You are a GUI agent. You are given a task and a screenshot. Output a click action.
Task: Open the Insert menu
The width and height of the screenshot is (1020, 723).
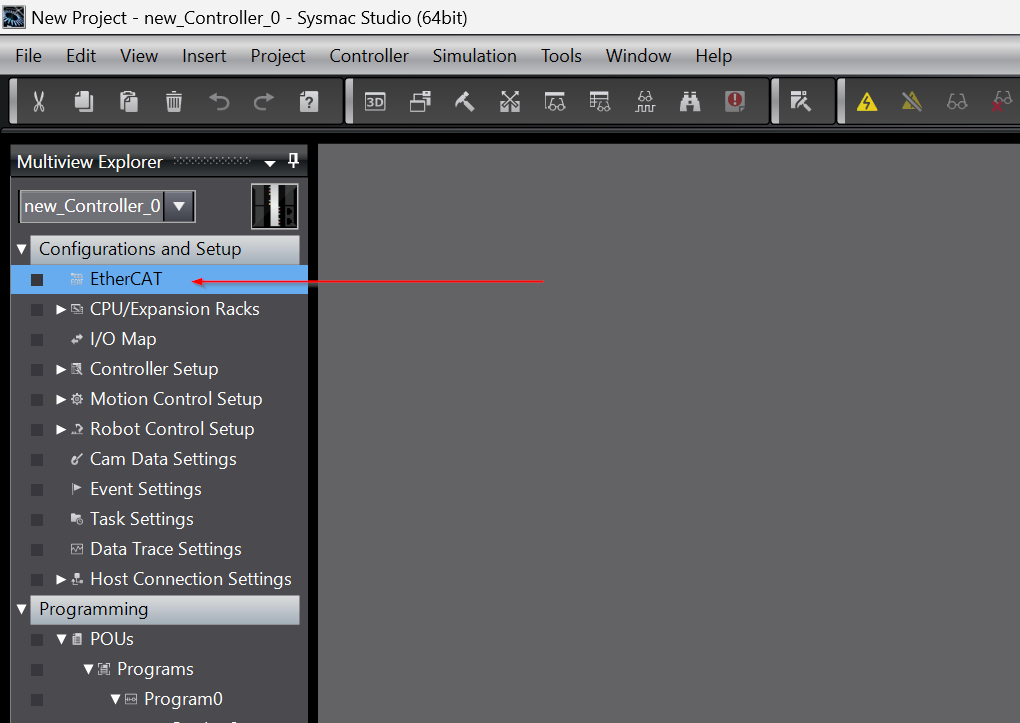(204, 56)
